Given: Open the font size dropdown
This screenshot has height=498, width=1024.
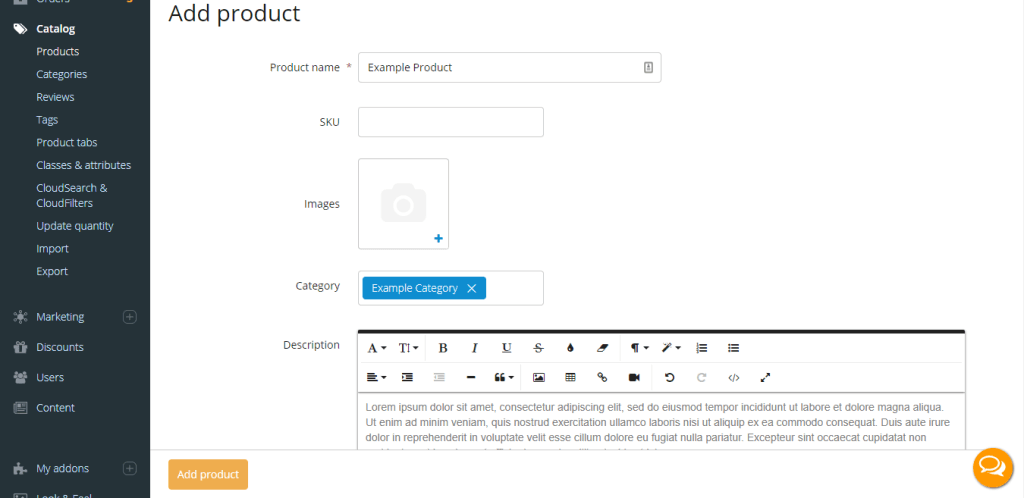Looking at the screenshot, I should pyautogui.click(x=408, y=348).
